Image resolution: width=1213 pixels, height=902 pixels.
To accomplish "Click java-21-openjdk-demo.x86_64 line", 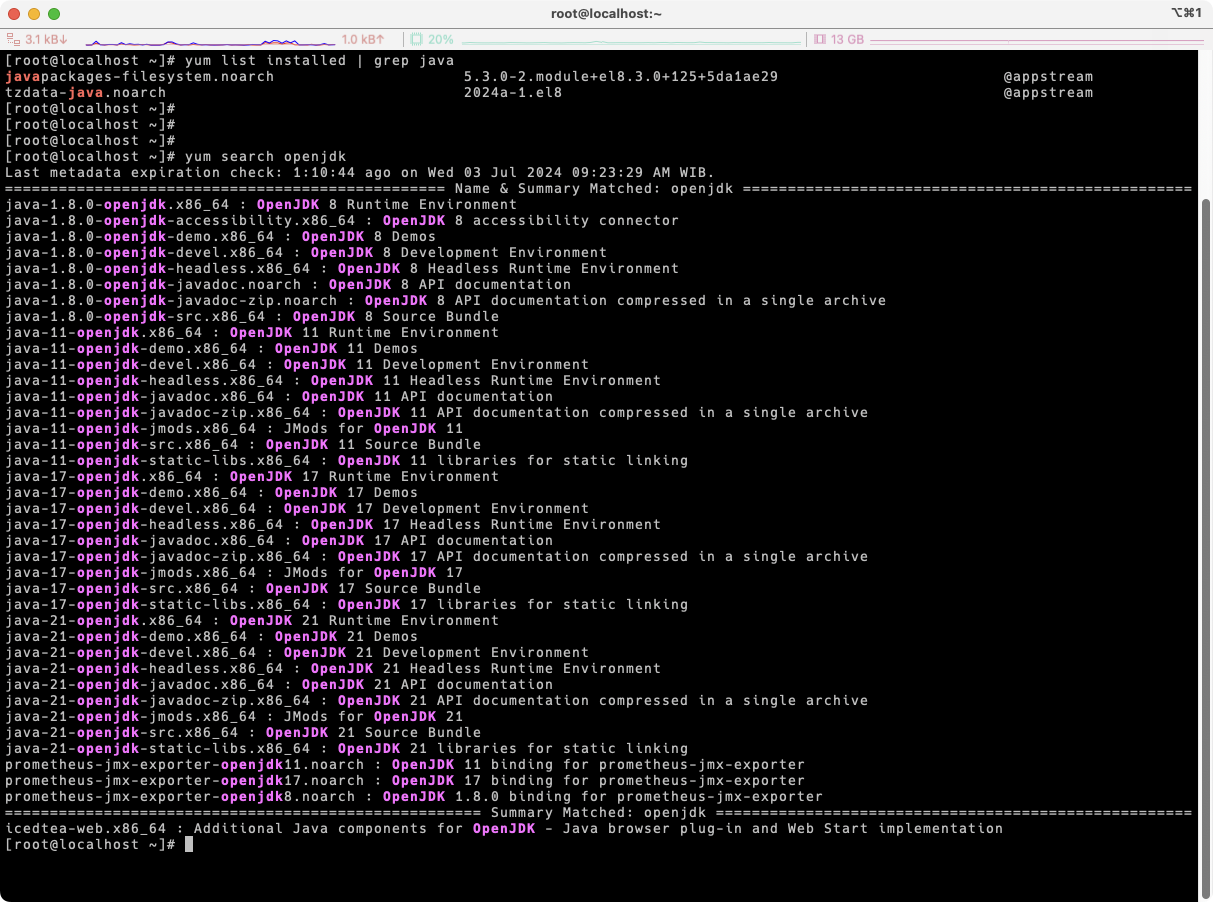I will tap(211, 636).
